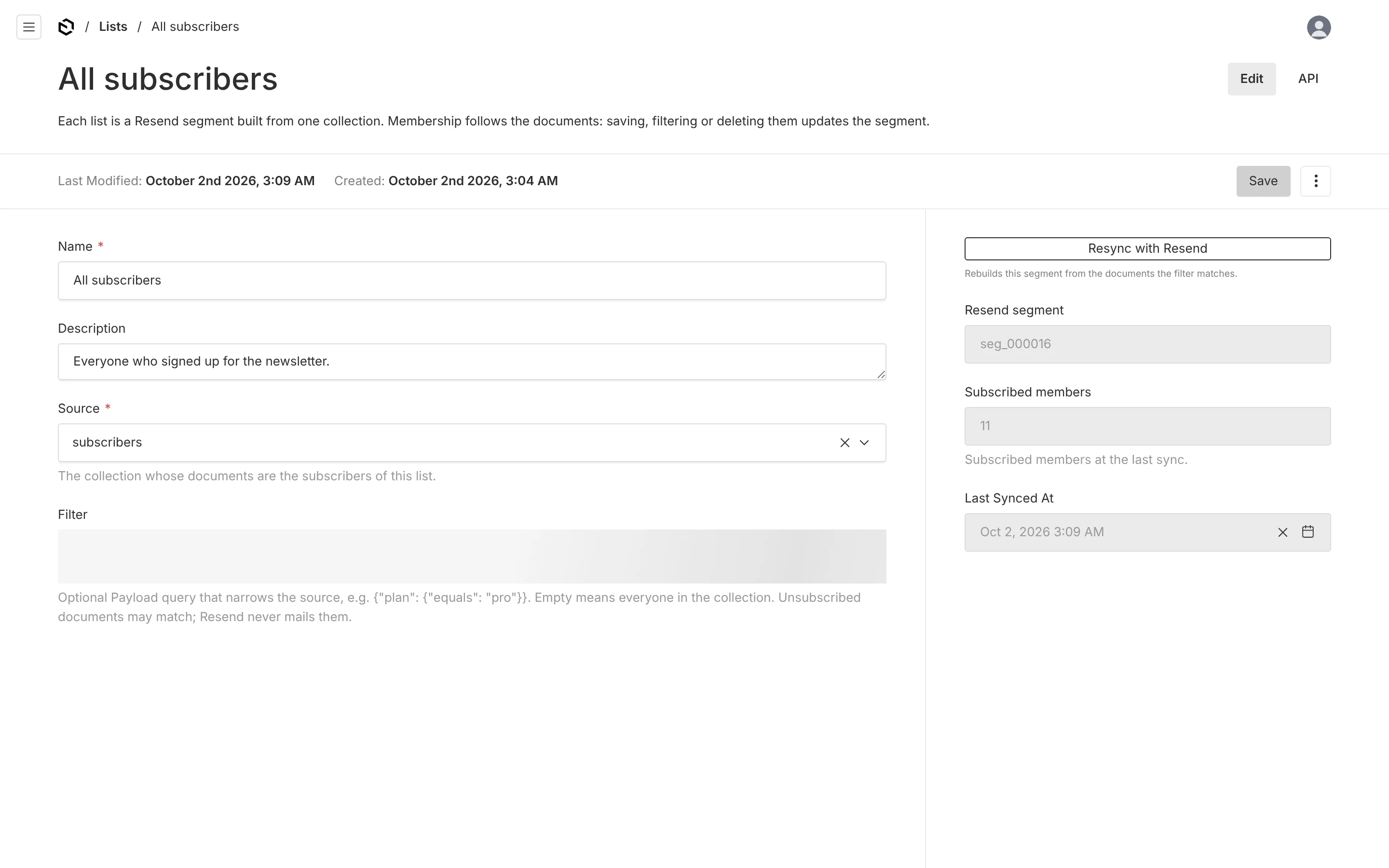
Task: Click the Payload logo home icon
Action: click(67, 27)
